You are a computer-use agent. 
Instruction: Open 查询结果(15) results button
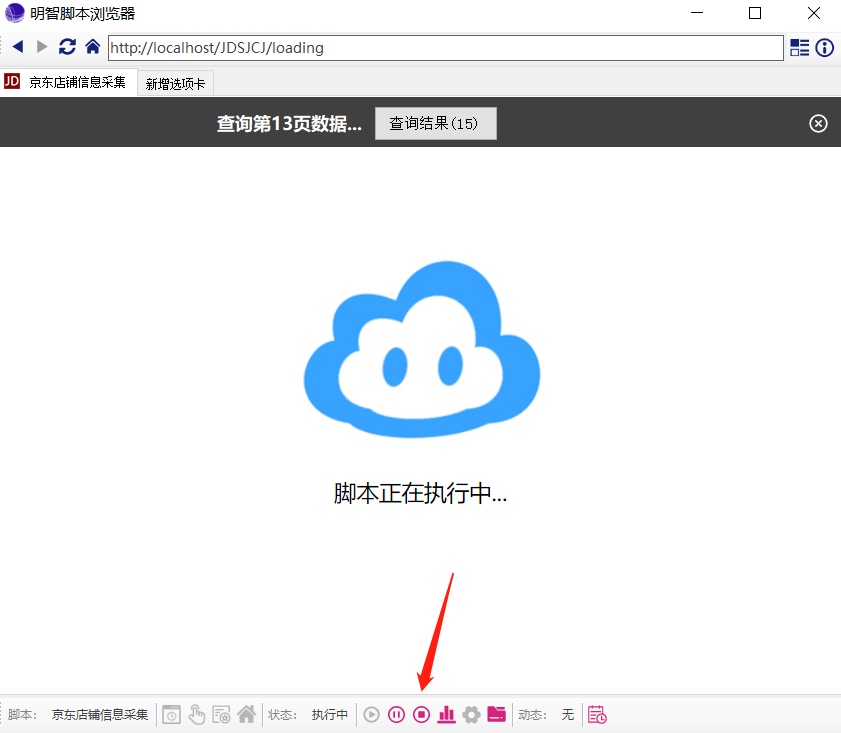pos(436,123)
